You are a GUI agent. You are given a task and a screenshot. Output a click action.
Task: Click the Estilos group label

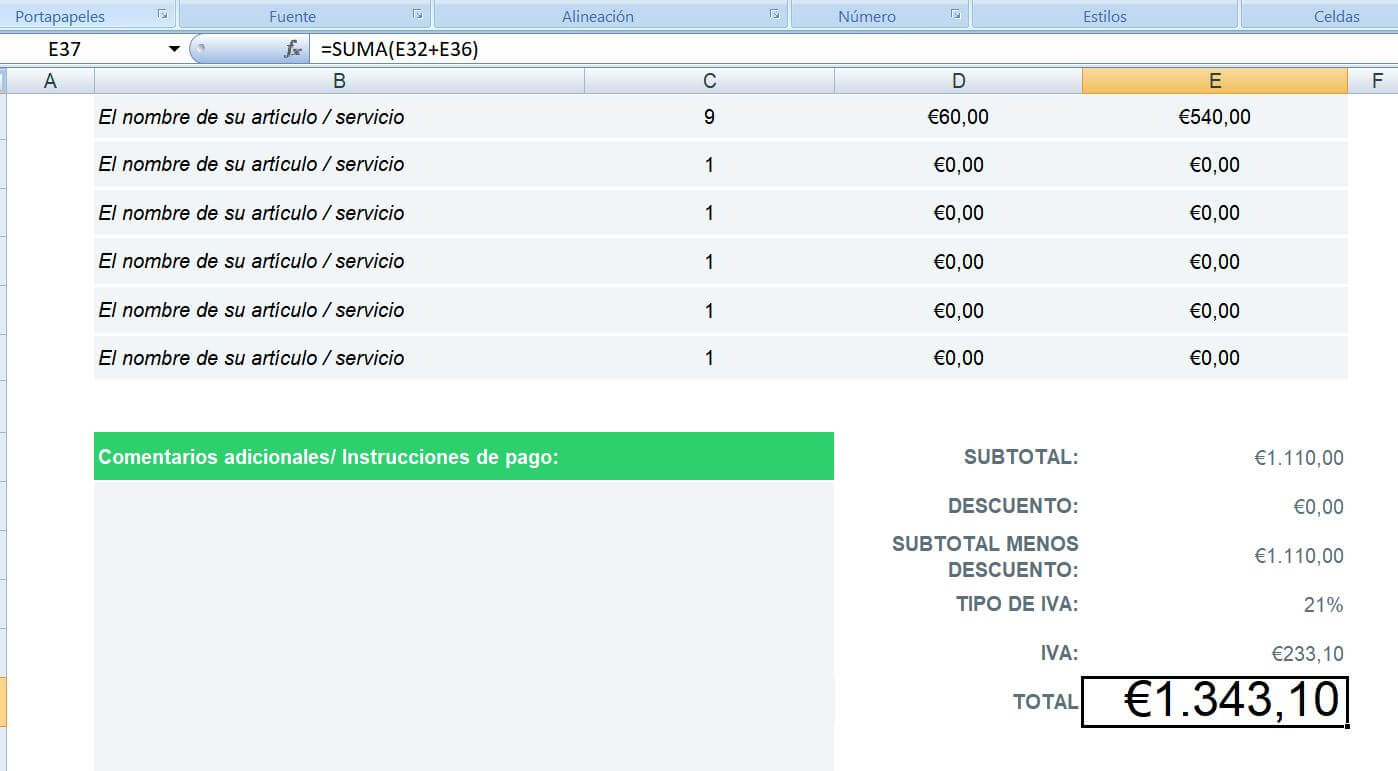coord(1104,16)
